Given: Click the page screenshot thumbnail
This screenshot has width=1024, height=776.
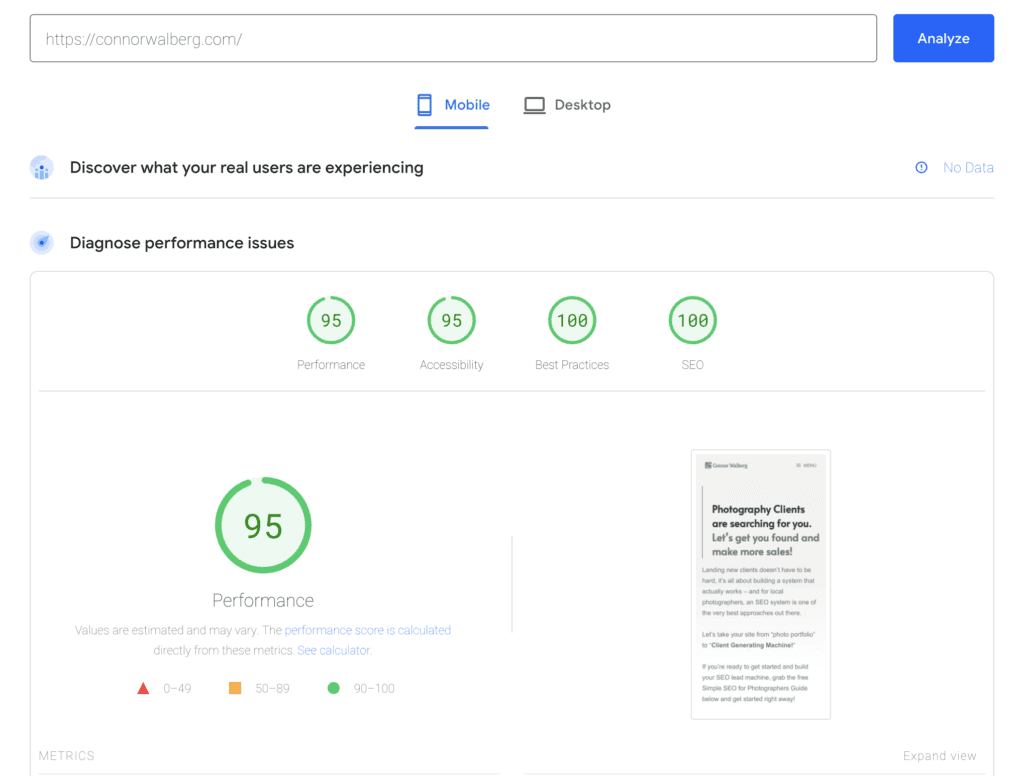Looking at the screenshot, I should [x=760, y=583].
